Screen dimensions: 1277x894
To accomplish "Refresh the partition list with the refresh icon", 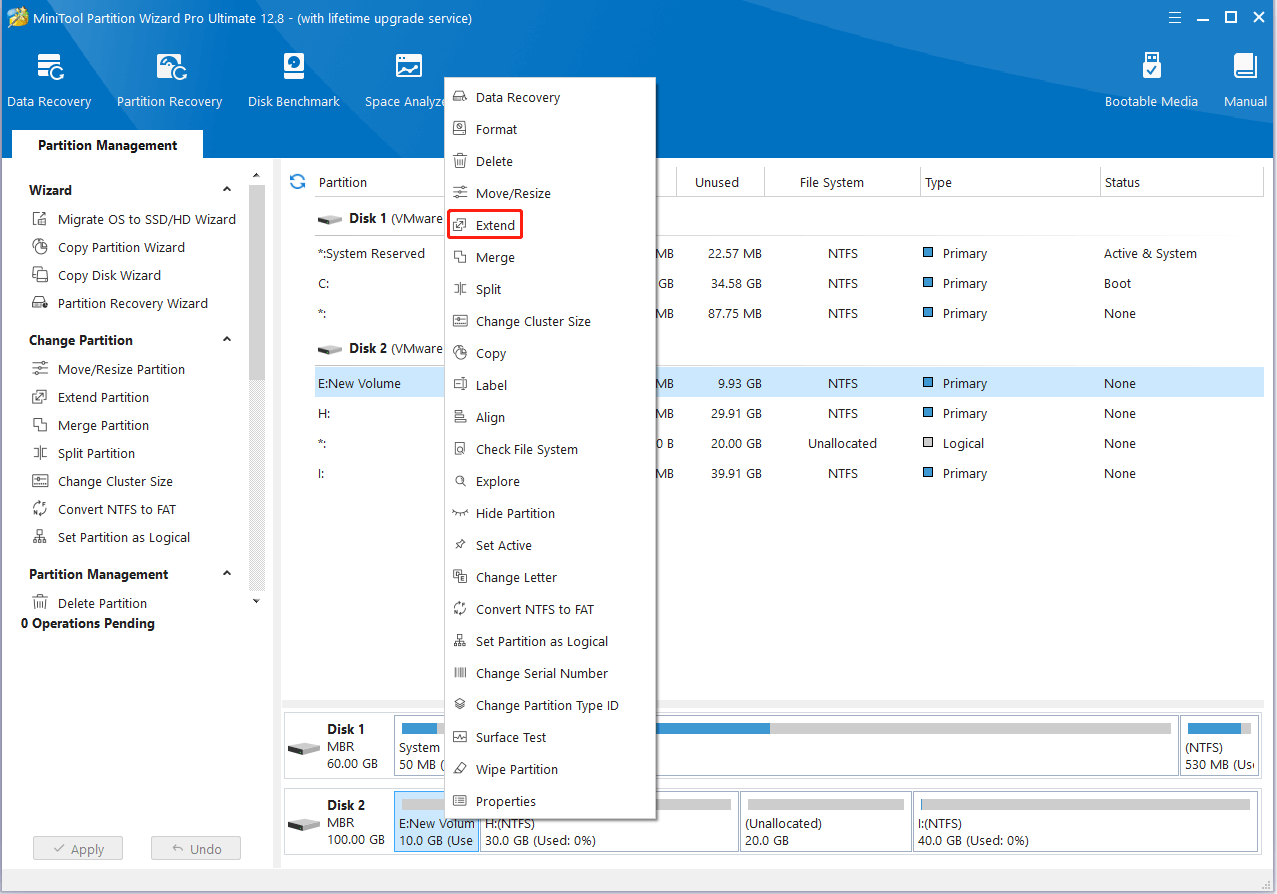I will click(297, 181).
